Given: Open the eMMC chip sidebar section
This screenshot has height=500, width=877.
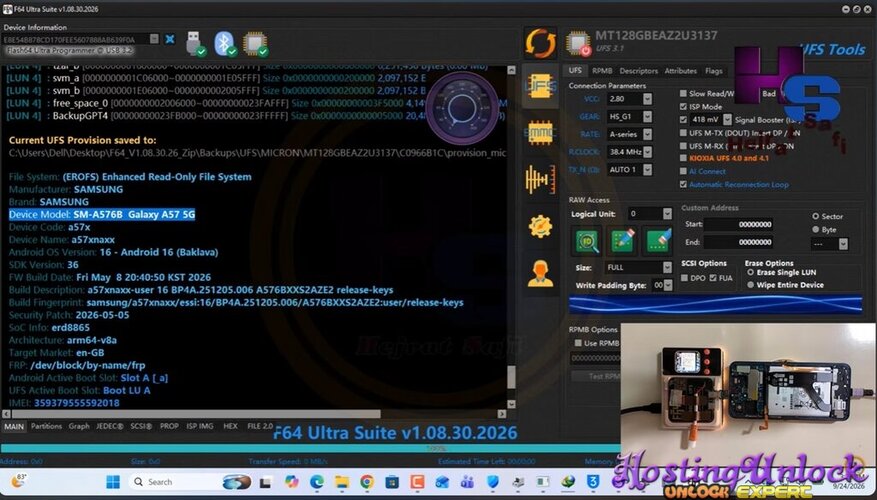Looking at the screenshot, I should click(540, 133).
